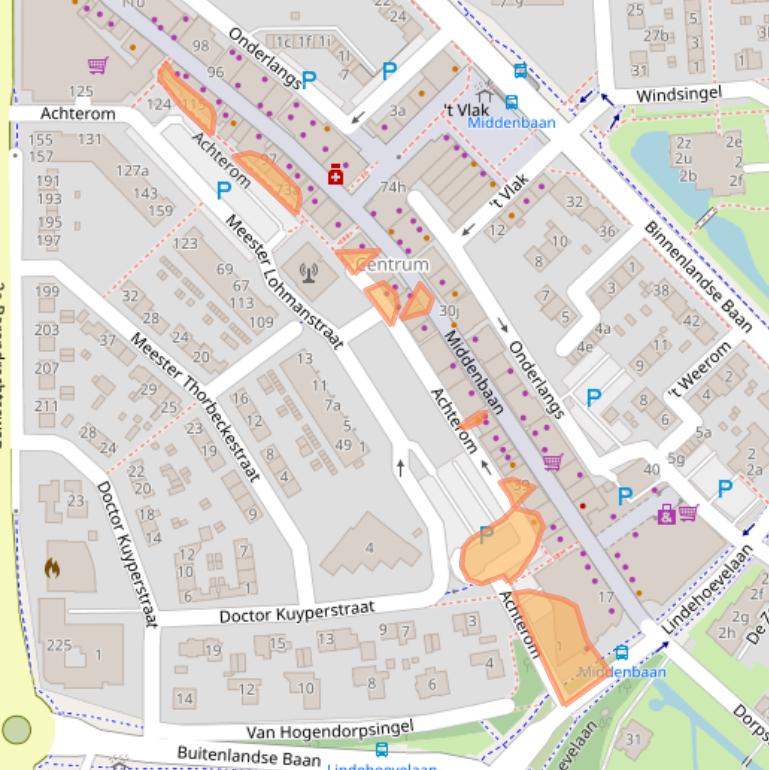Select the shelter icon at 't Vlak
This screenshot has width=769, height=770.
pos(486,91)
